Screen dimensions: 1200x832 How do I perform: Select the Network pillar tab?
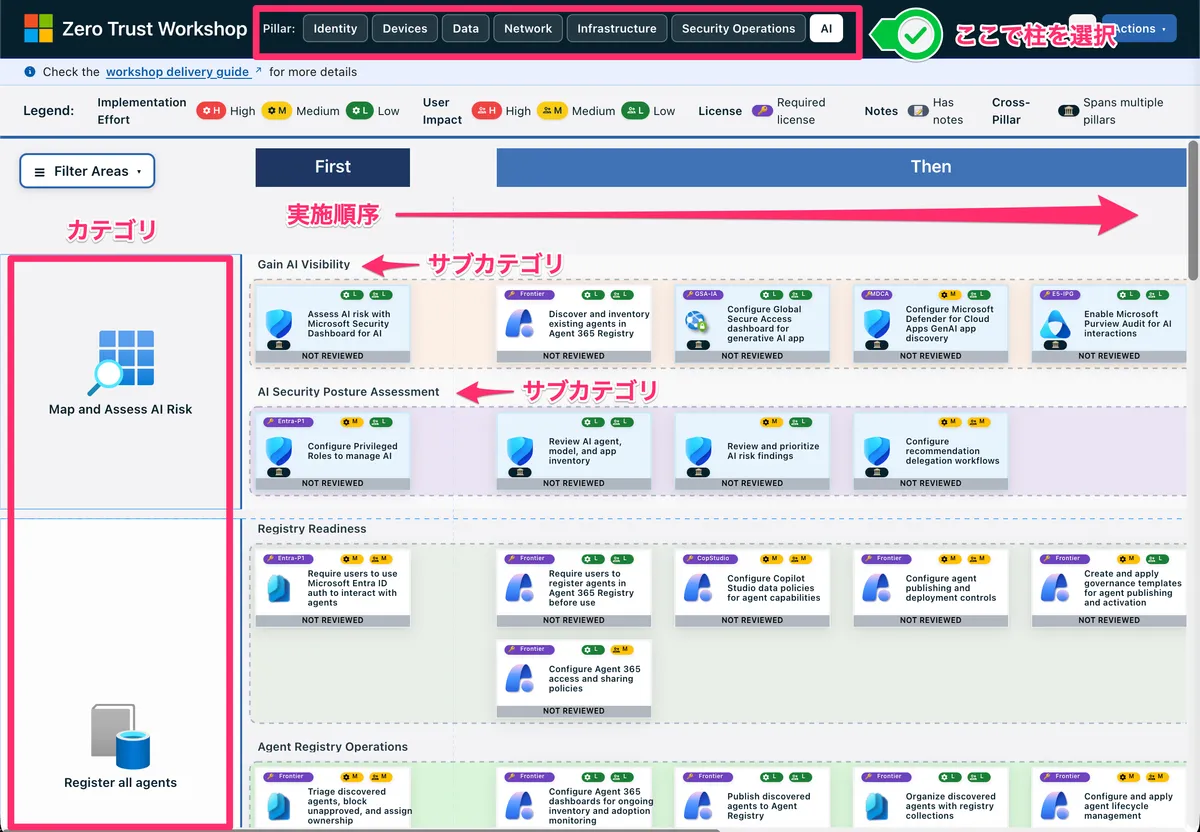(528, 29)
